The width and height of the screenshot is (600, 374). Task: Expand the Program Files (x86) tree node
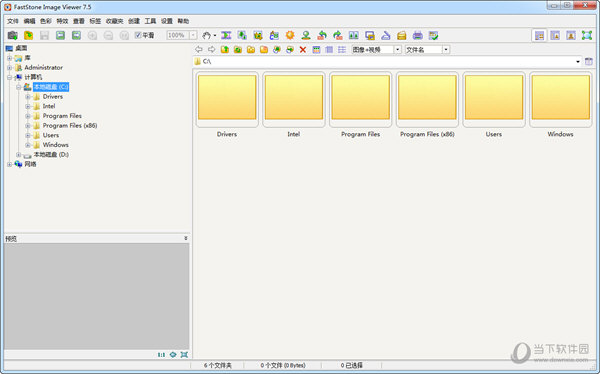point(28,126)
